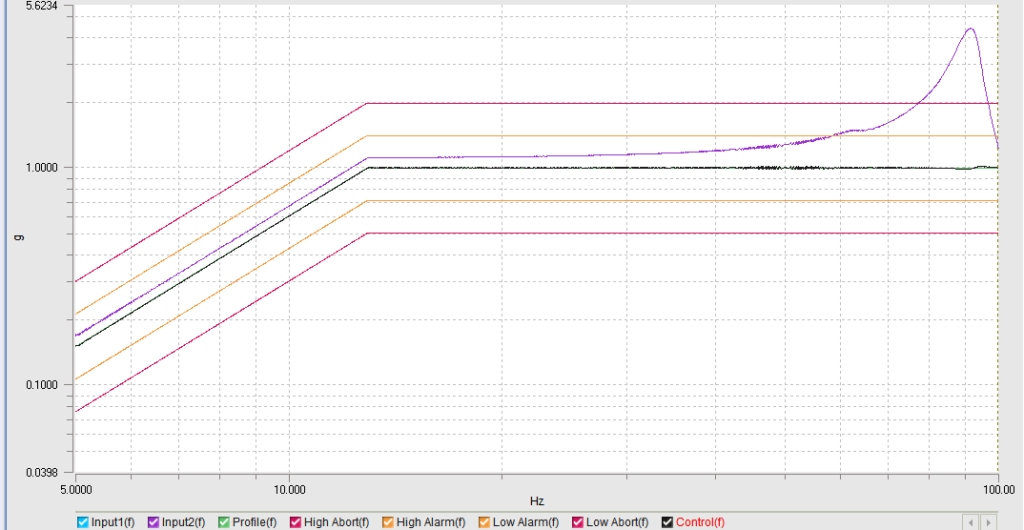Toggle the Input1(f) trace checkbox
The width and height of the screenshot is (1024, 530).
click(83, 522)
